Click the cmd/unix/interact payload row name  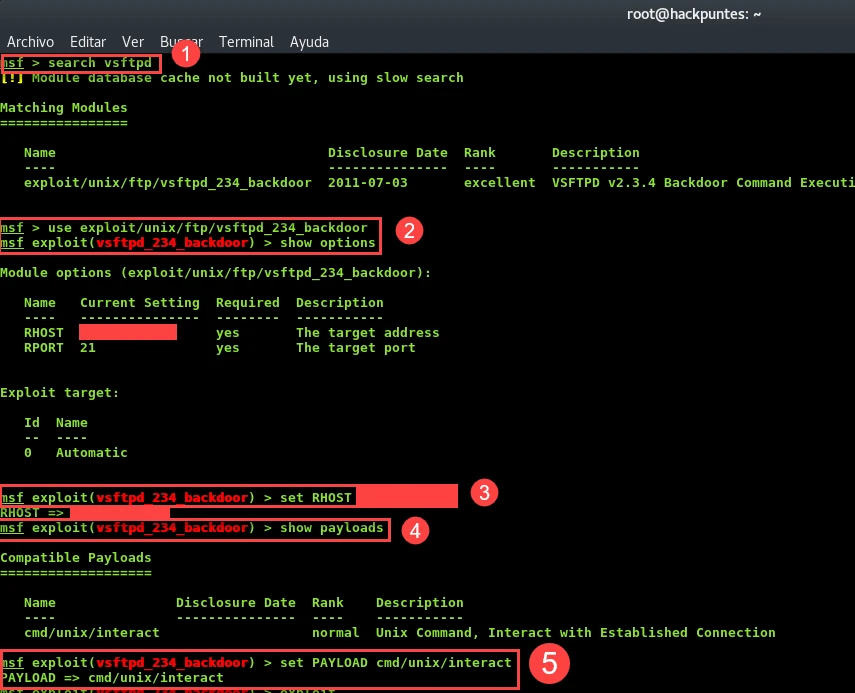pos(92,632)
